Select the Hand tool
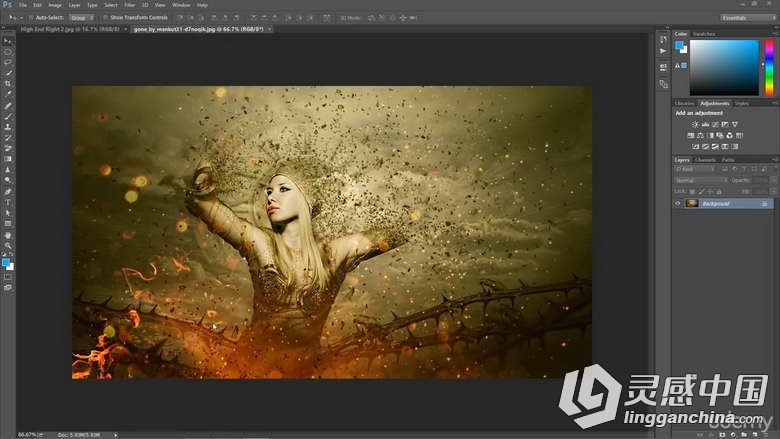The image size is (780, 439). click(x=7, y=235)
